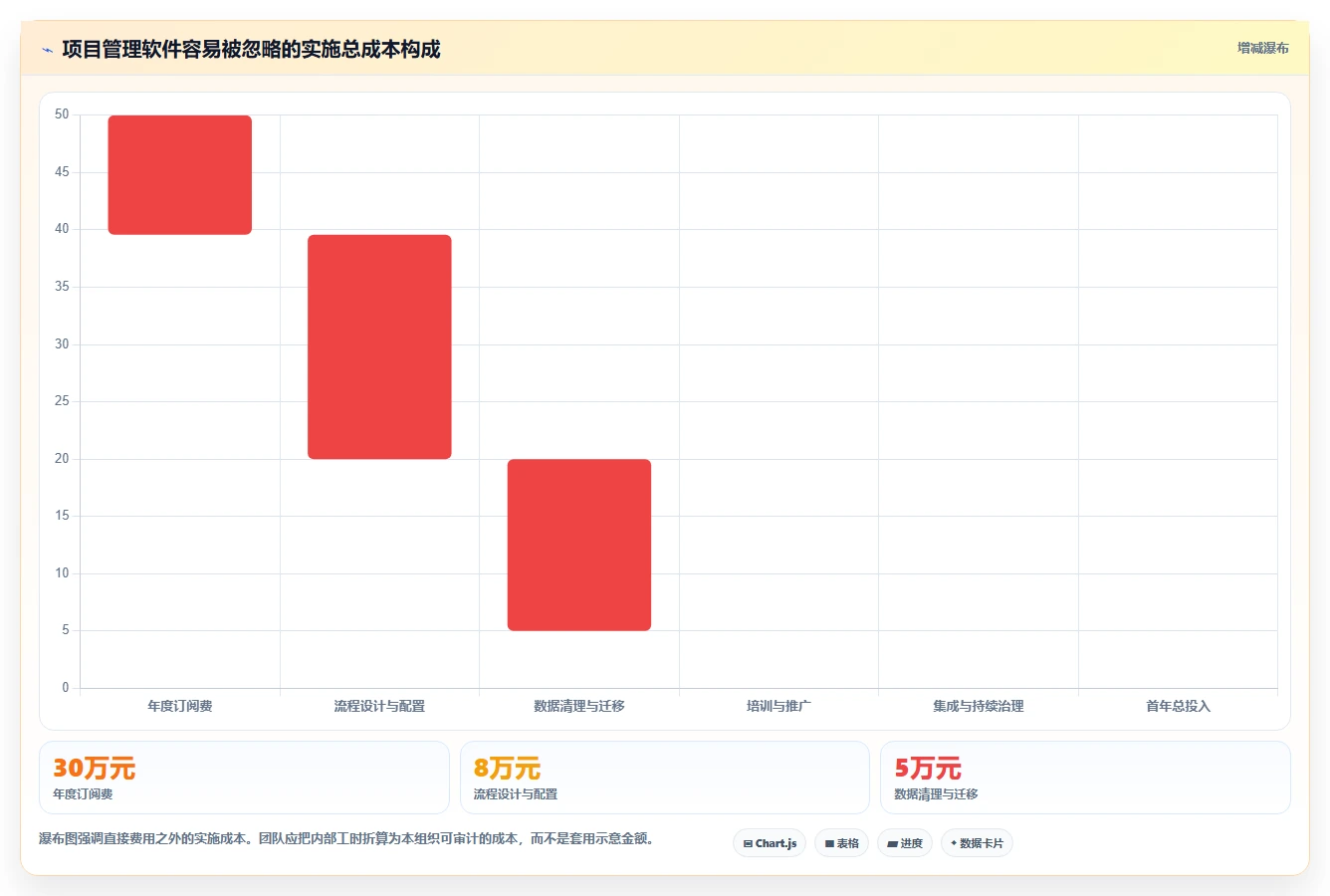The width and height of the screenshot is (1330, 896).
Task: Select the Chart.js tag chip
Action: [x=770, y=843]
